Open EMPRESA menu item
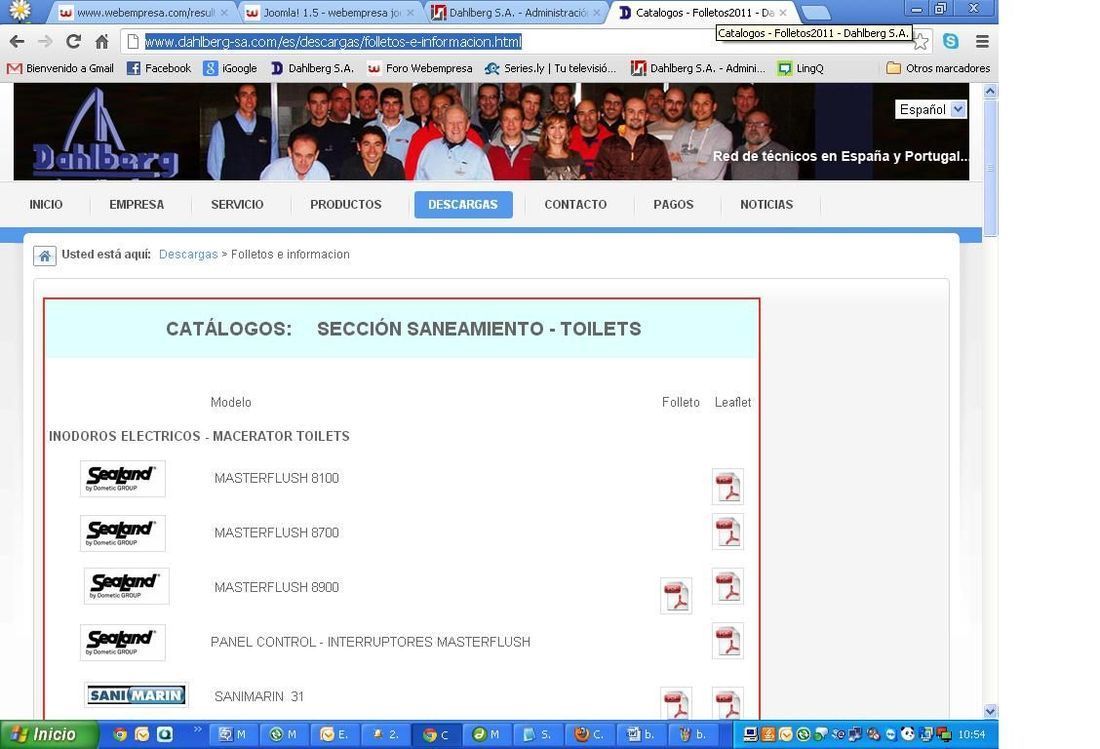Viewport: 1100px width, 749px height. tap(136, 204)
